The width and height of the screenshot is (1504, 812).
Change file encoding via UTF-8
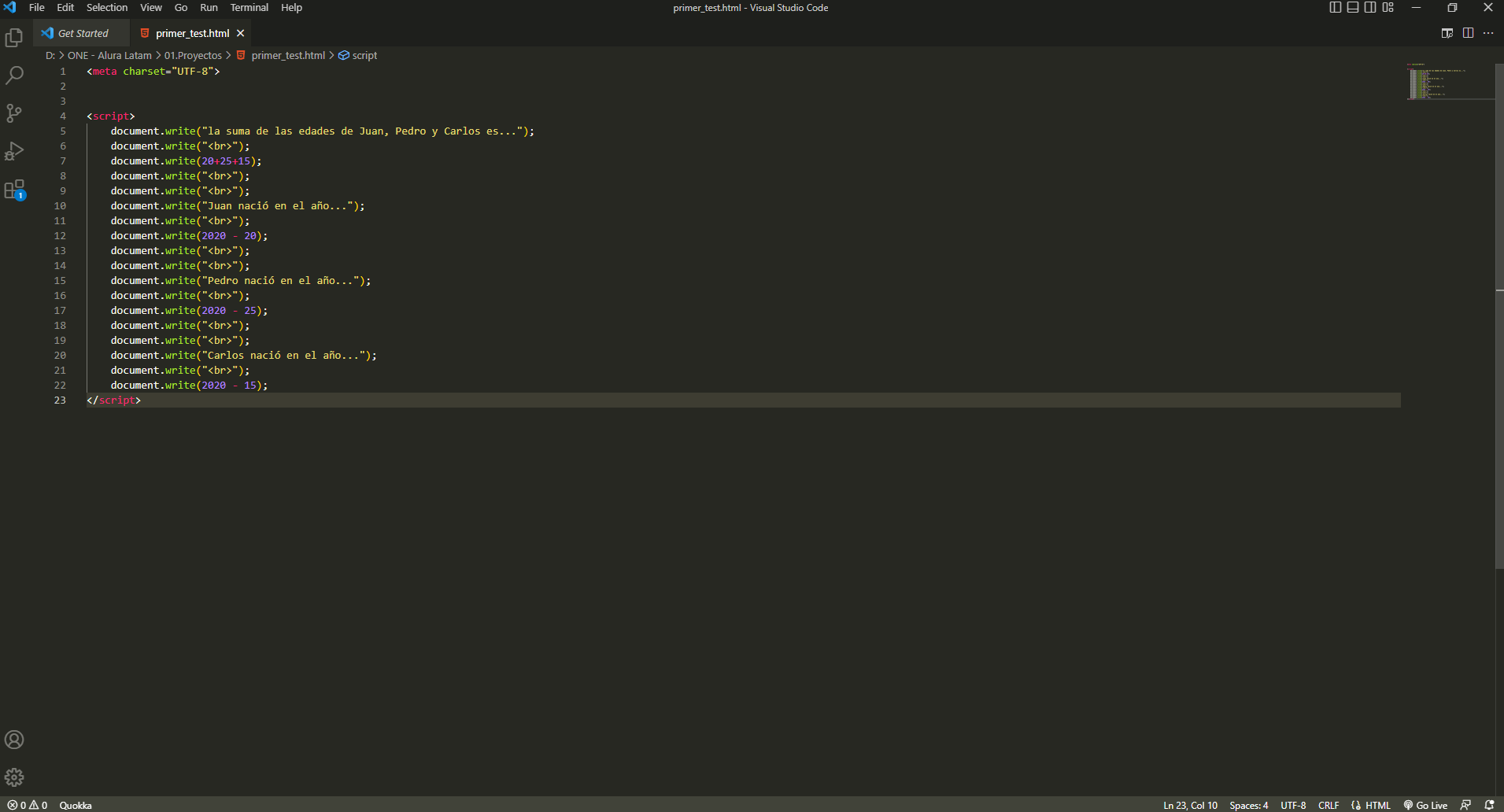tap(1293, 805)
